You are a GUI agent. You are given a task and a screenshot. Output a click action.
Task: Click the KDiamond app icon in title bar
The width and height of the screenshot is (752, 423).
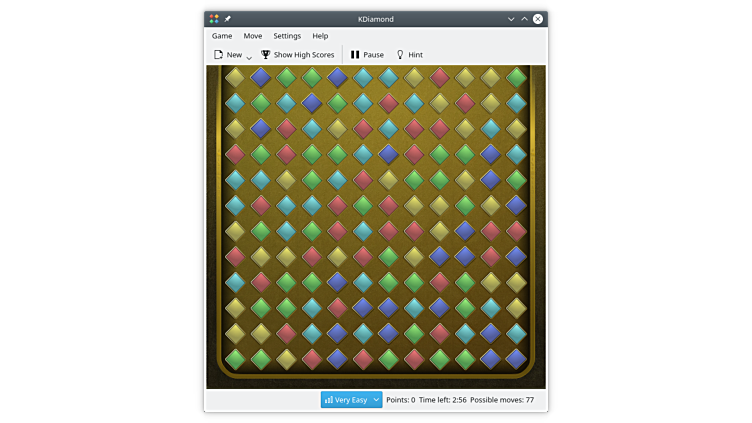click(x=214, y=19)
